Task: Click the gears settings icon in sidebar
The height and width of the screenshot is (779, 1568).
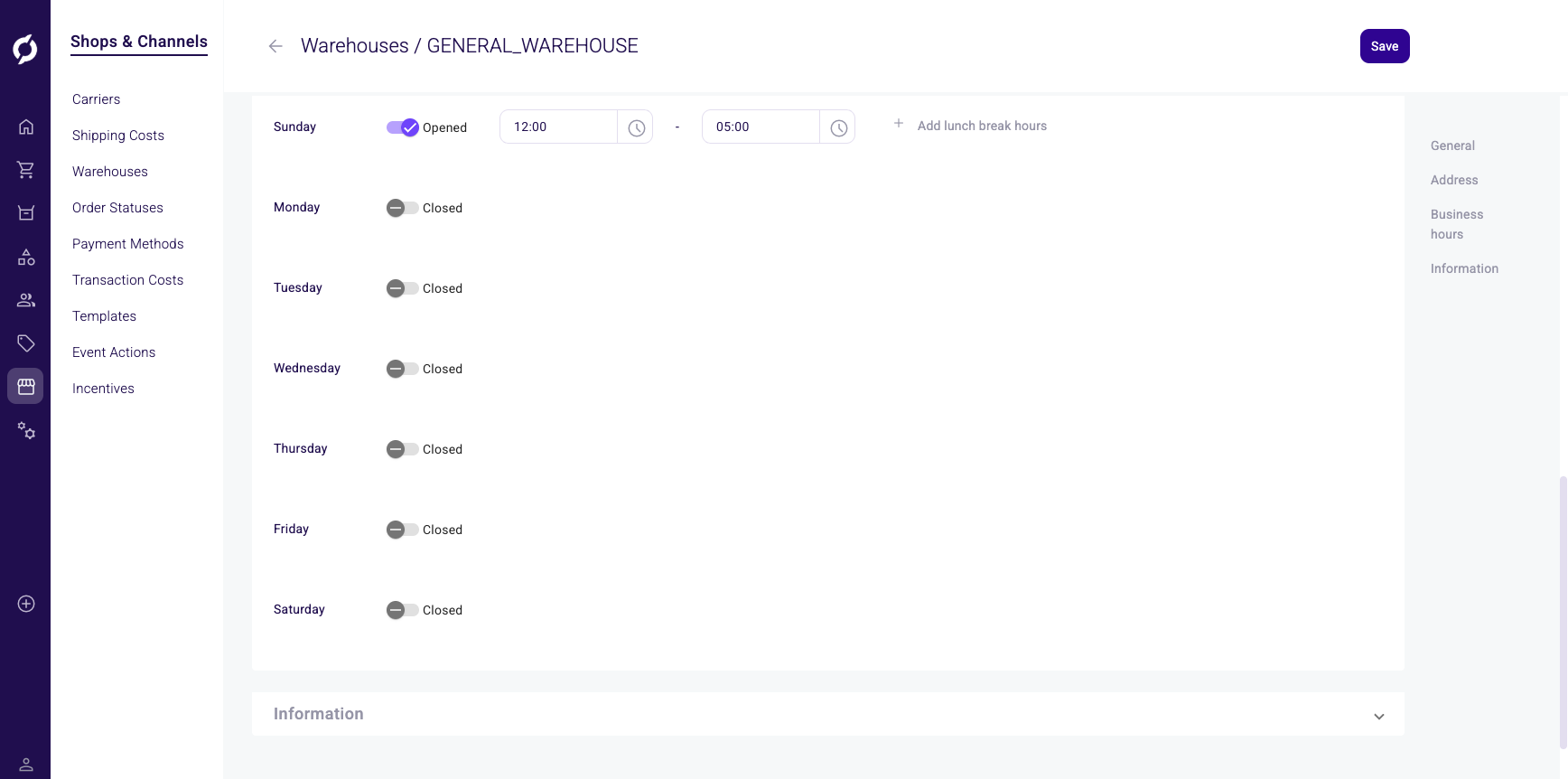Action: [26, 431]
